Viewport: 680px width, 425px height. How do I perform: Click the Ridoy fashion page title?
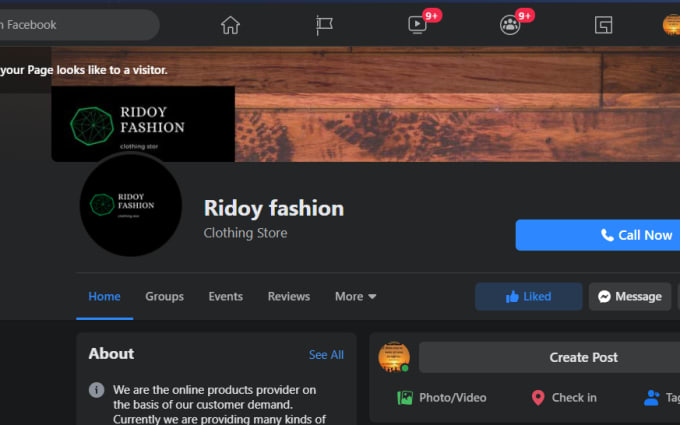pos(274,208)
